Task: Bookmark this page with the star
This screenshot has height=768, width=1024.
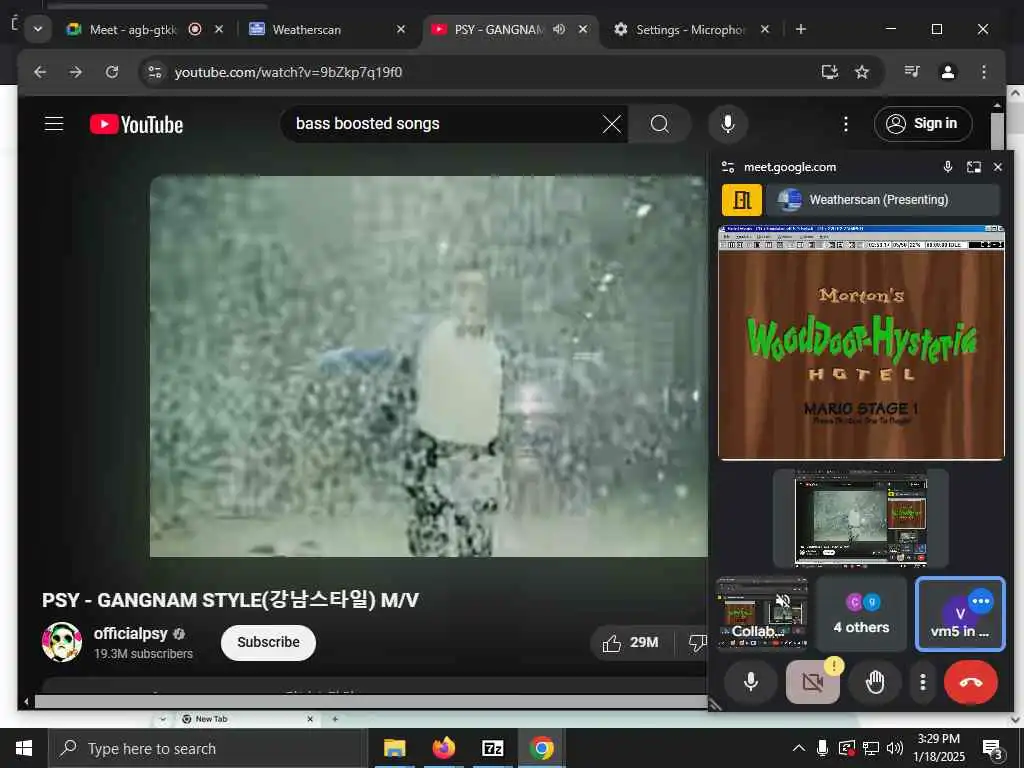Action: pyautogui.click(x=862, y=72)
